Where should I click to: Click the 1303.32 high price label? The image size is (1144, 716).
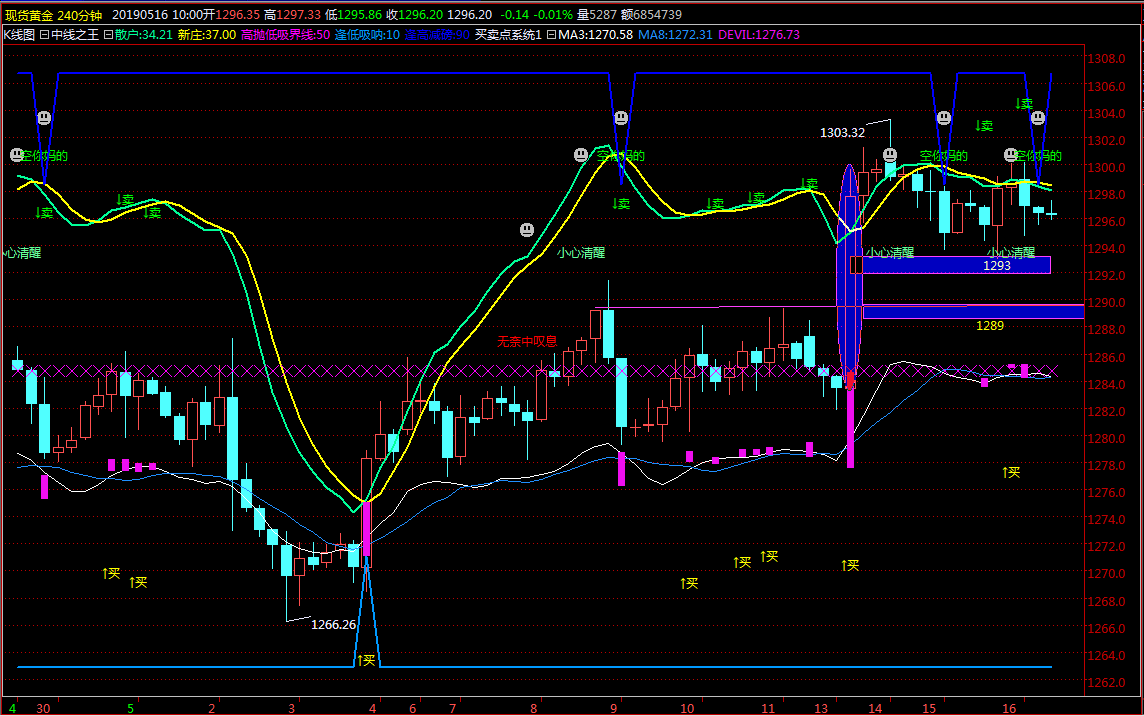coord(842,133)
